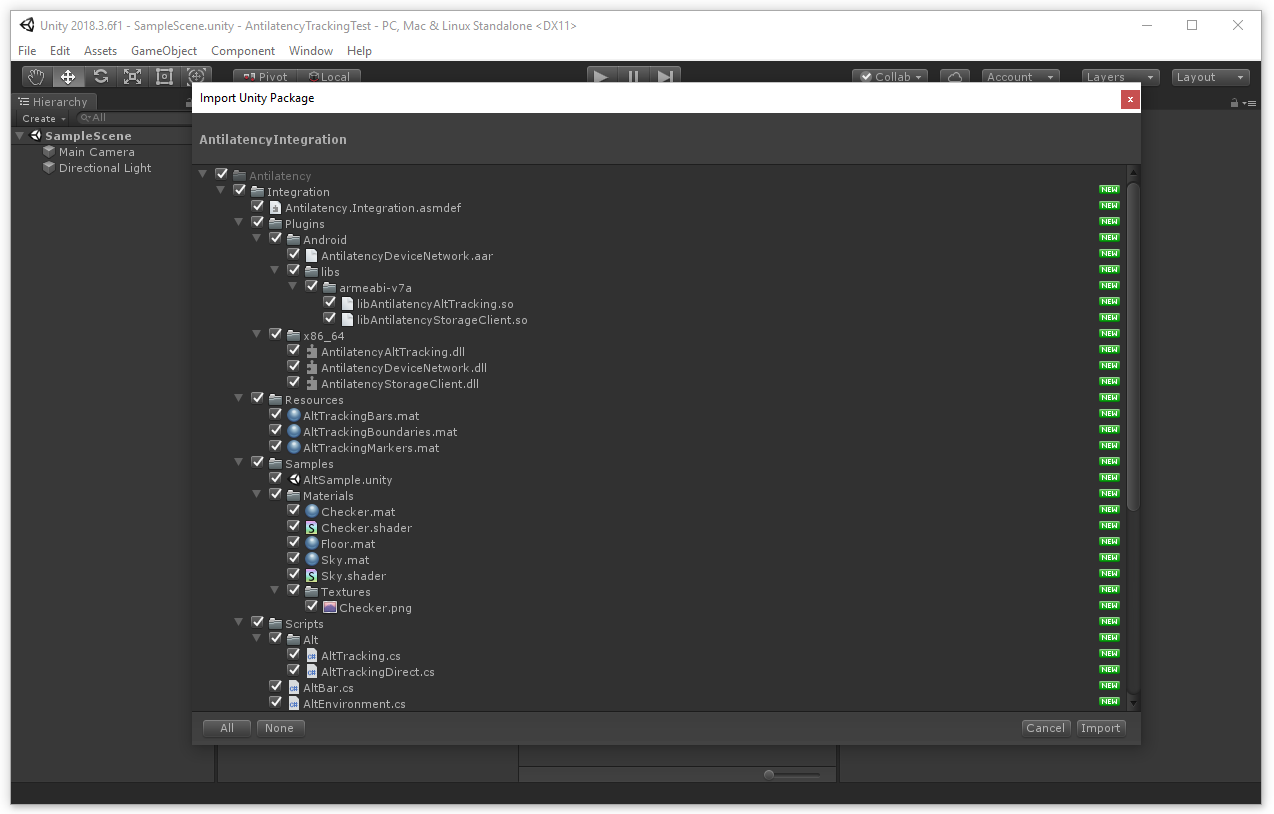Uncheck the x86_64 folder checkbox
Screen dimensions: 1274x814
tap(275, 335)
